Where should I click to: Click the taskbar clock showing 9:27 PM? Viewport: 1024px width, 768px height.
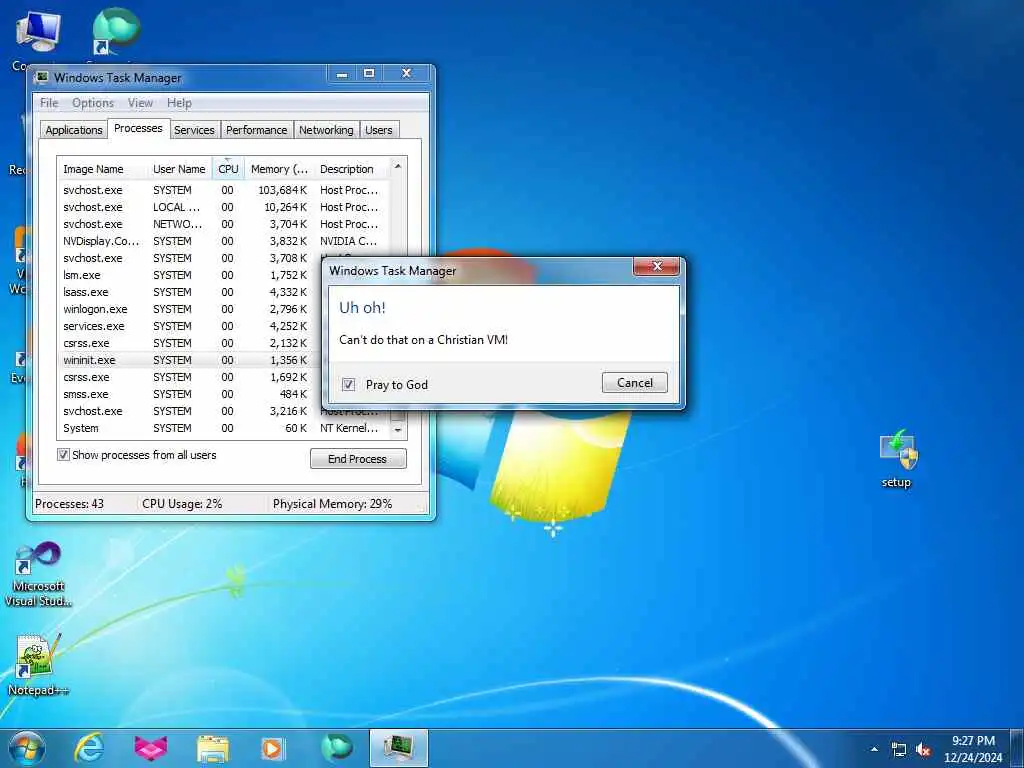pos(973,749)
